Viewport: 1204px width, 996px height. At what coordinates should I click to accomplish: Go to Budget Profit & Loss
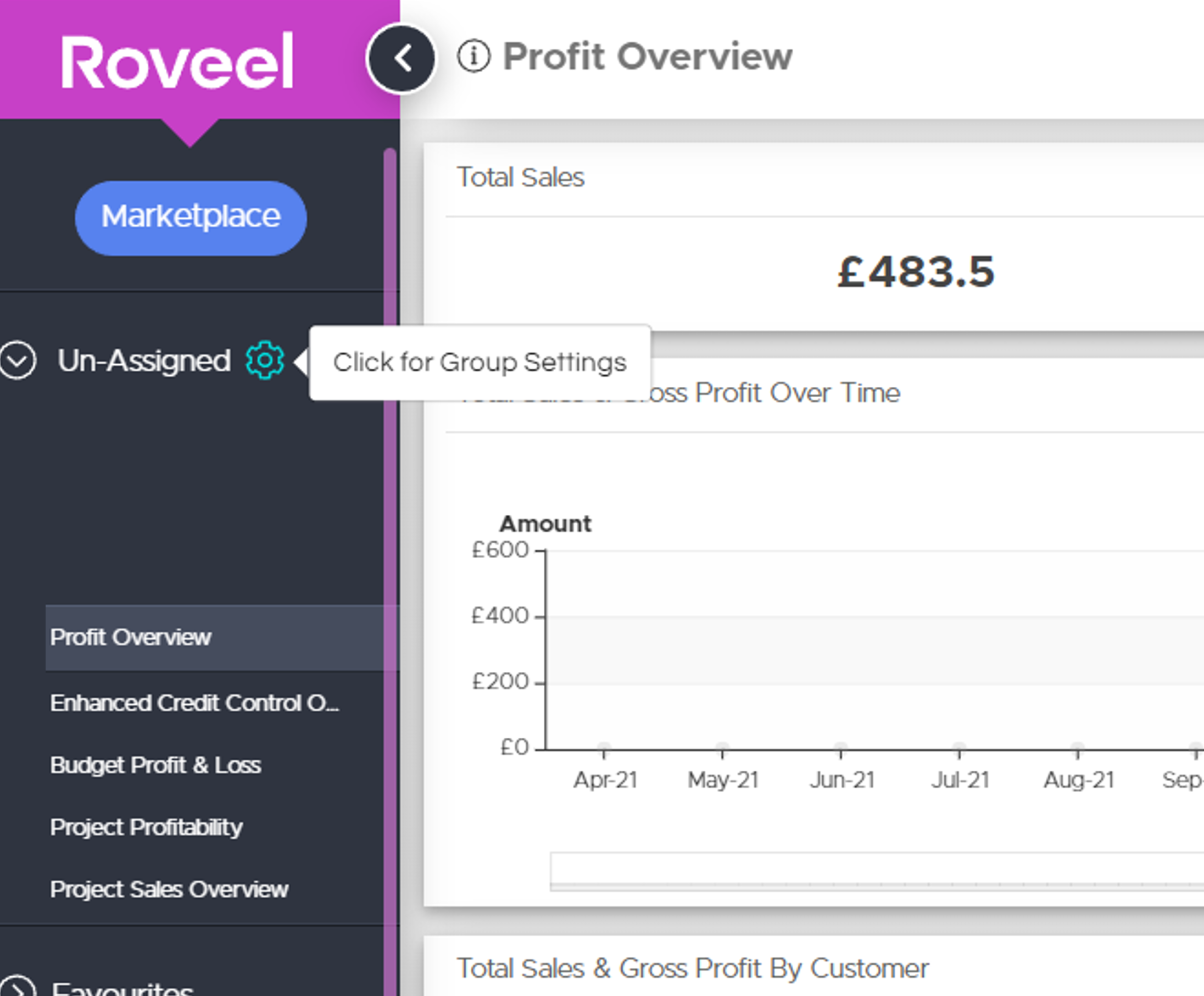[x=155, y=765]
